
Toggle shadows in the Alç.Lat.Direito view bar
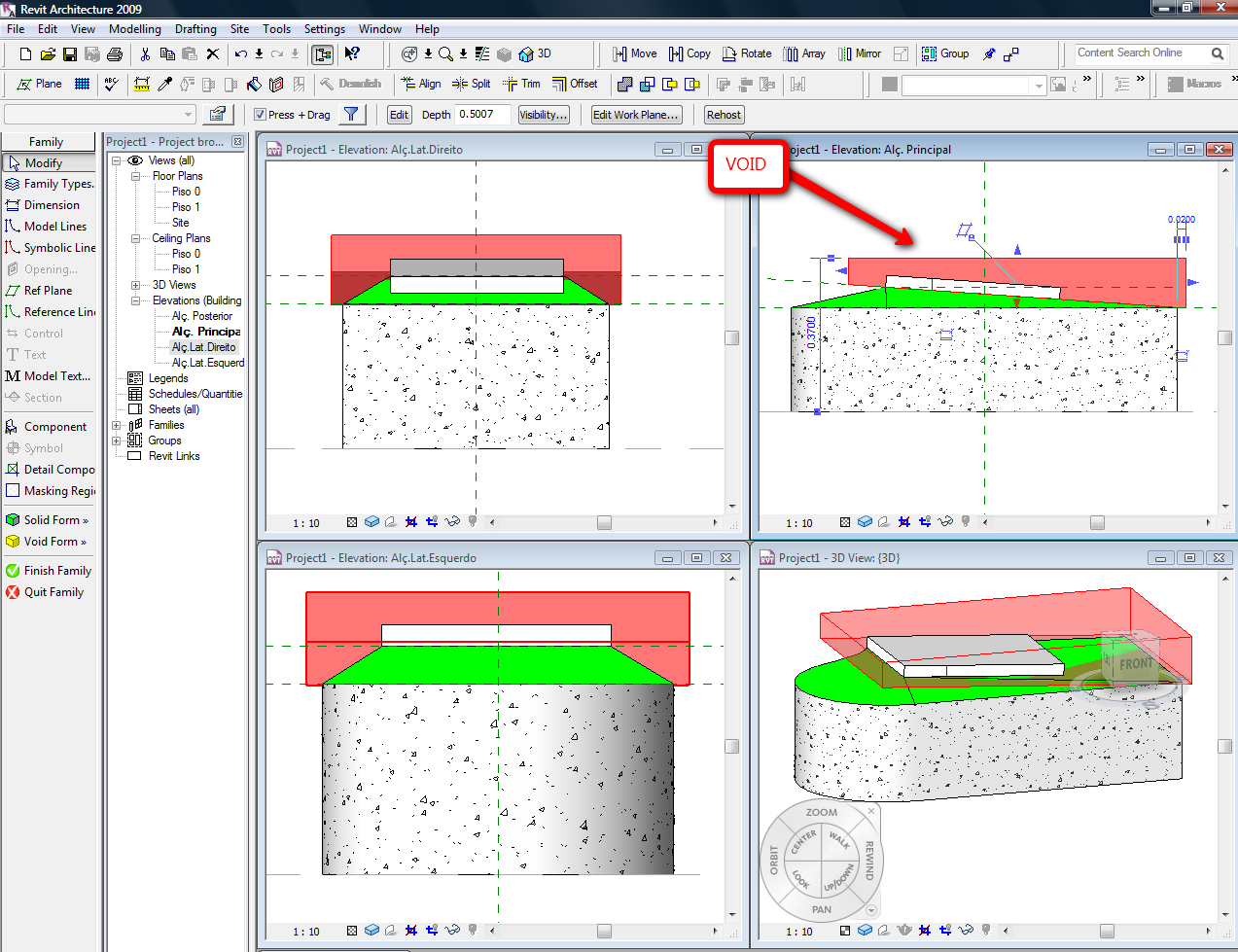391,522
